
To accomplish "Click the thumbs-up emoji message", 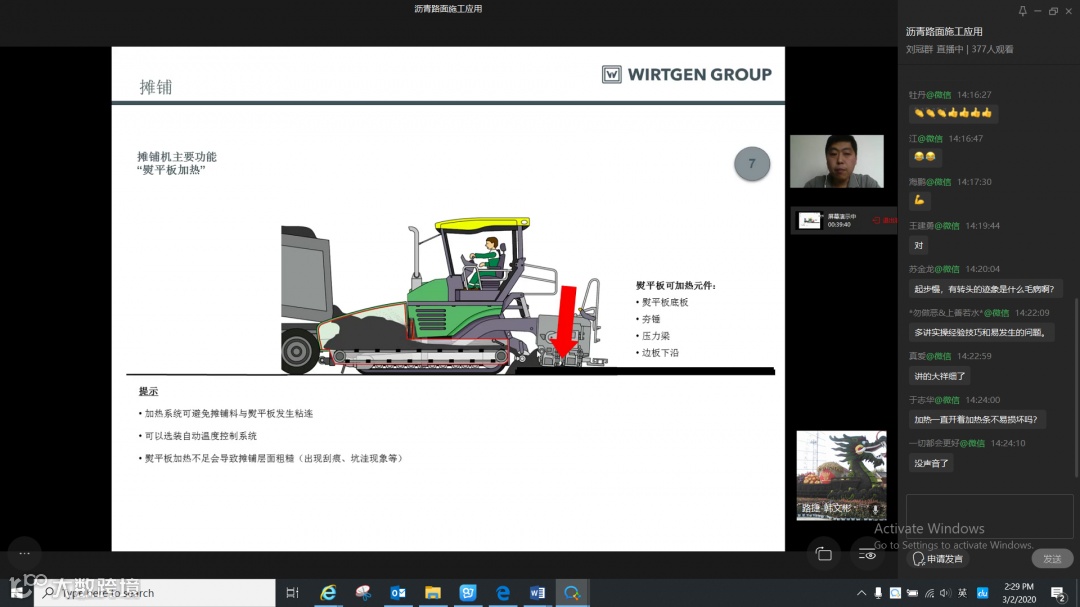I will click(x=953, y=113).
